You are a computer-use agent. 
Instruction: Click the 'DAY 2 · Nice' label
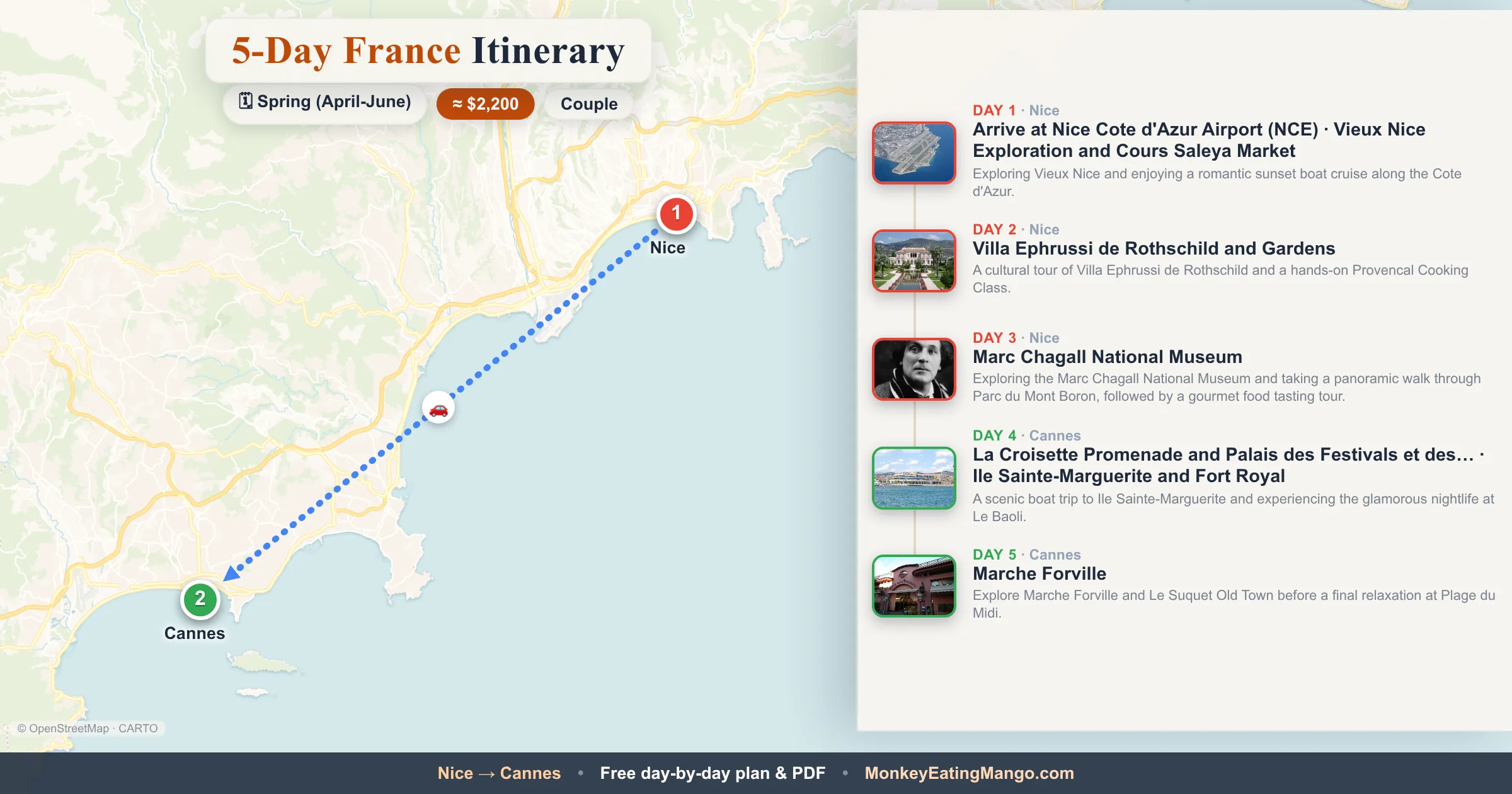point(1016,229)
